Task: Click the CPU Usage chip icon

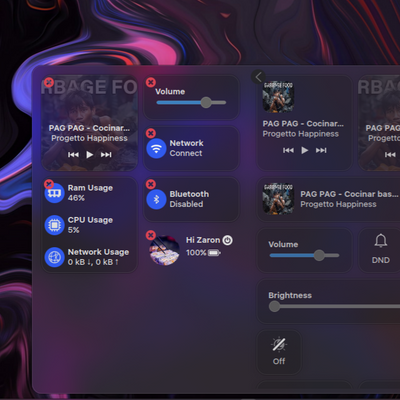Action: 54,225
